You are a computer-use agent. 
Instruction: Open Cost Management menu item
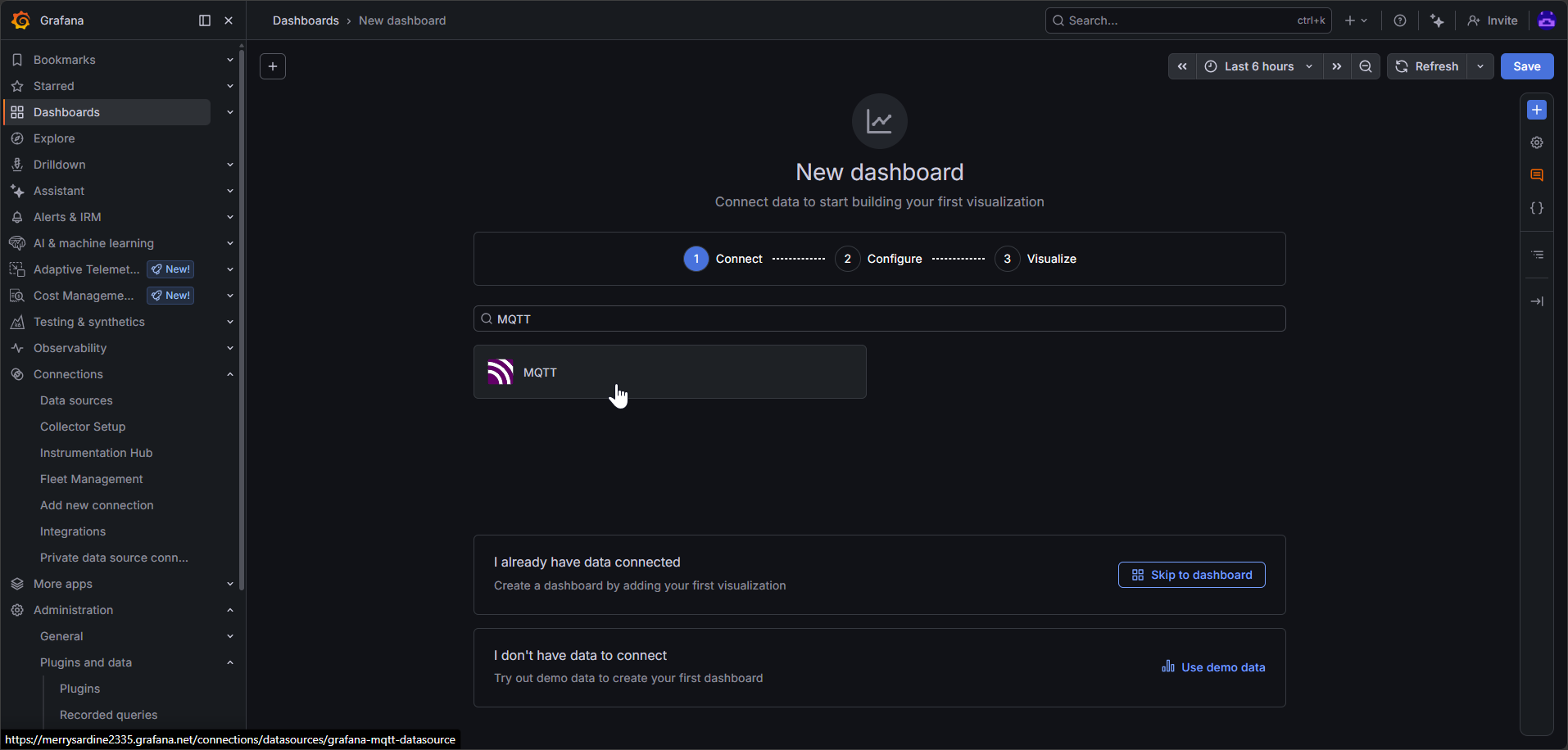tap(84, 296)
